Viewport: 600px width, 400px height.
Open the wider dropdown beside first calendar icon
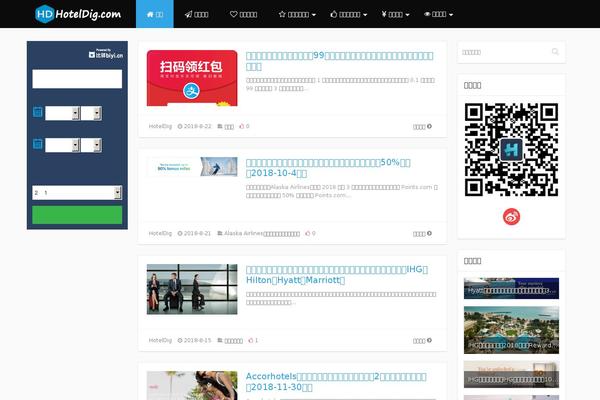(x=62, y=113)
